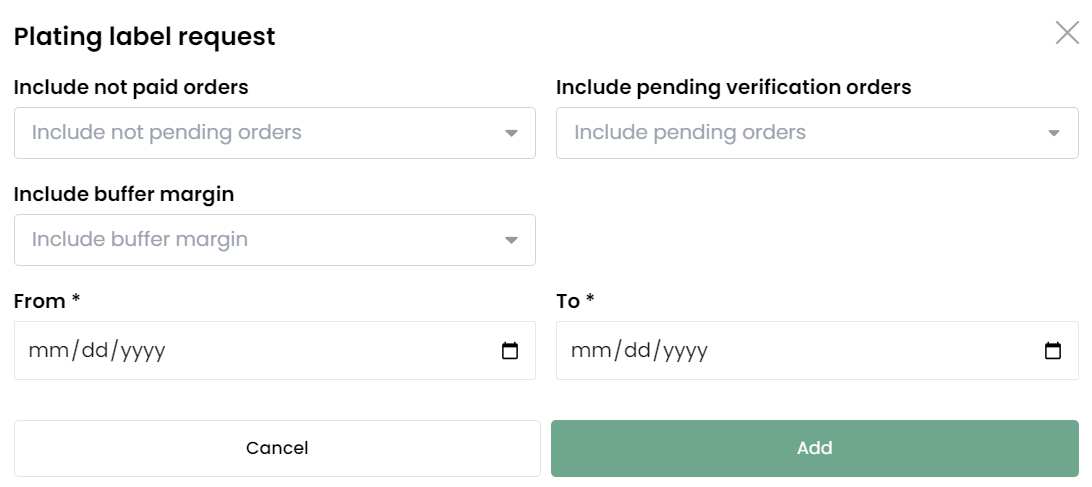The image size is (1092, 487).
Task: Close the Plating label request dialog
Action: (x=1067, y=33)
